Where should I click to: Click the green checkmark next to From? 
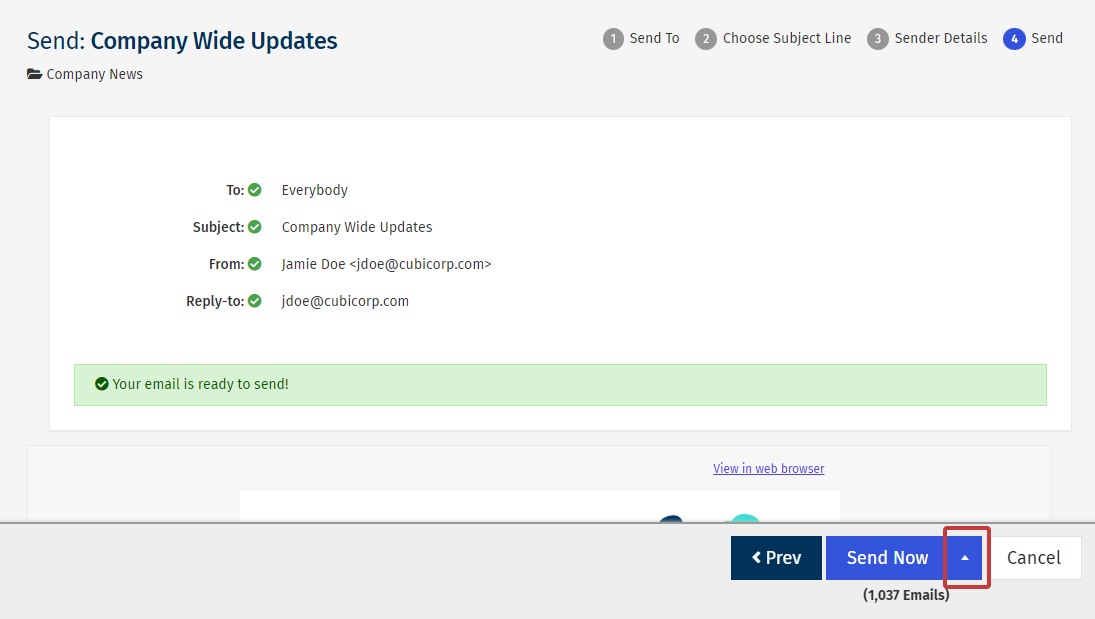pyautogui.click(x=255, y=264)
